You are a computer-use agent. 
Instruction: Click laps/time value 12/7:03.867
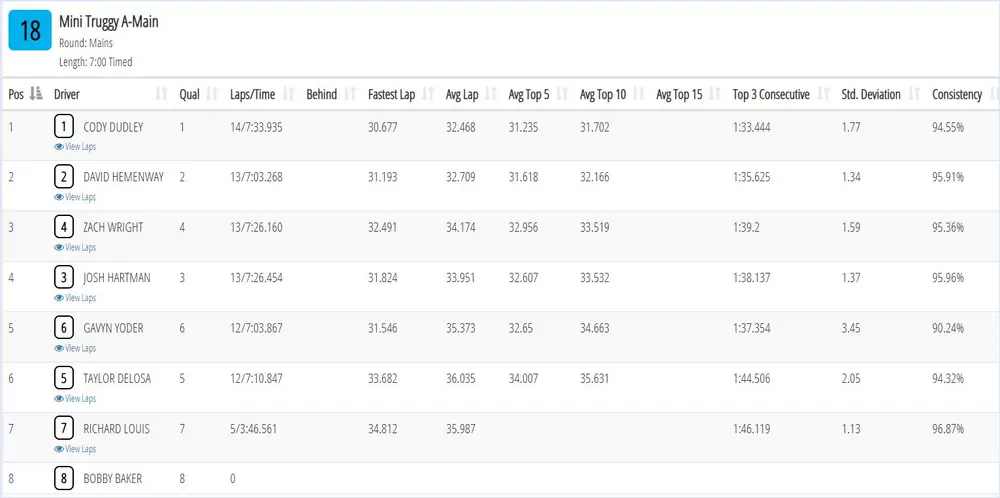pos(256,328)
